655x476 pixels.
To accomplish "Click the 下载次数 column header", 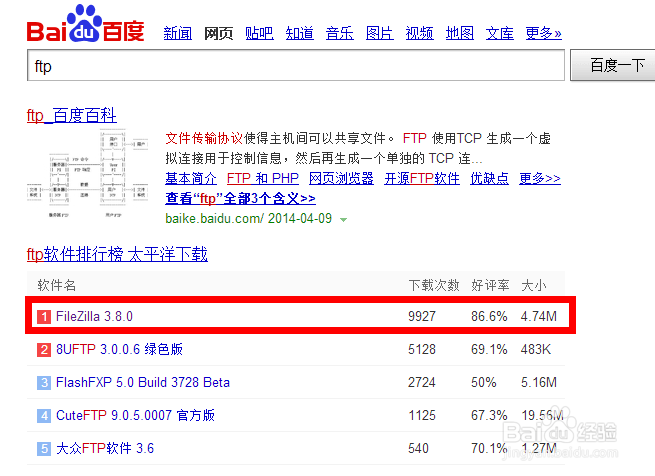I will (x=434, y=285).
